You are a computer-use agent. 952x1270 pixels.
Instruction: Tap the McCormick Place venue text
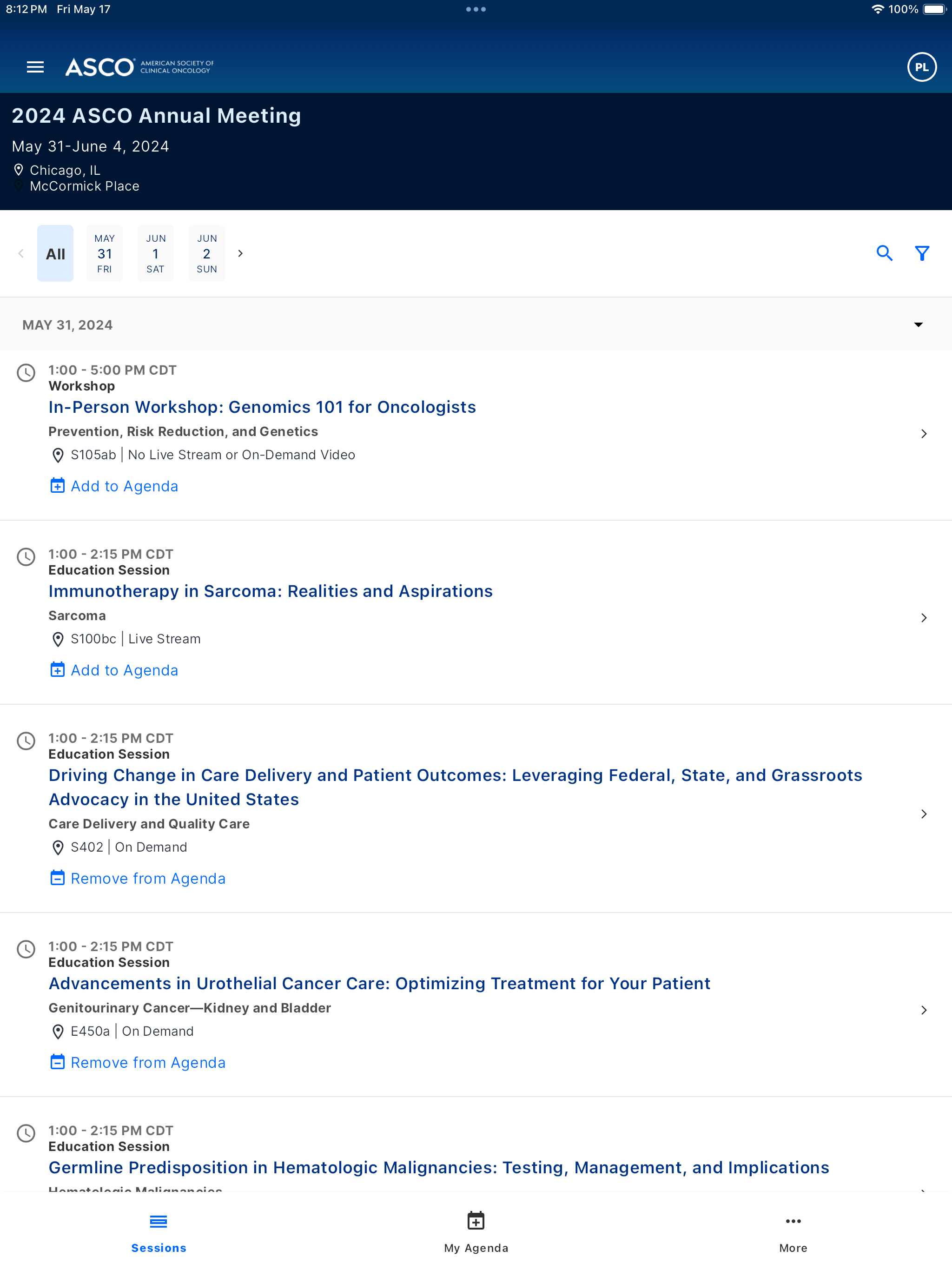click(85, 186)
